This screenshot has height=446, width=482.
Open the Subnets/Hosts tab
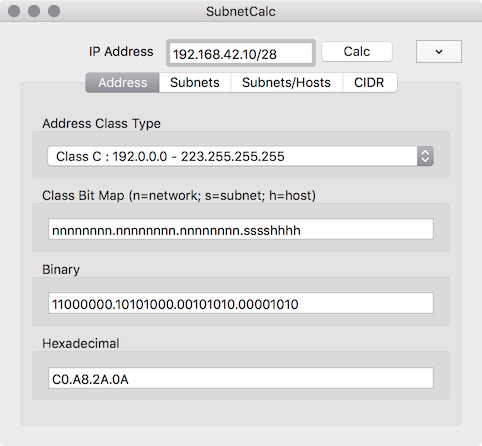(x=286, y=82)
